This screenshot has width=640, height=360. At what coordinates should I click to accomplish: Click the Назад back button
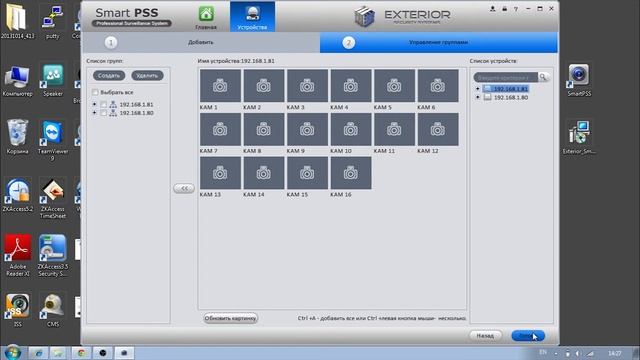pyautogui.click(x=485, y=336)
